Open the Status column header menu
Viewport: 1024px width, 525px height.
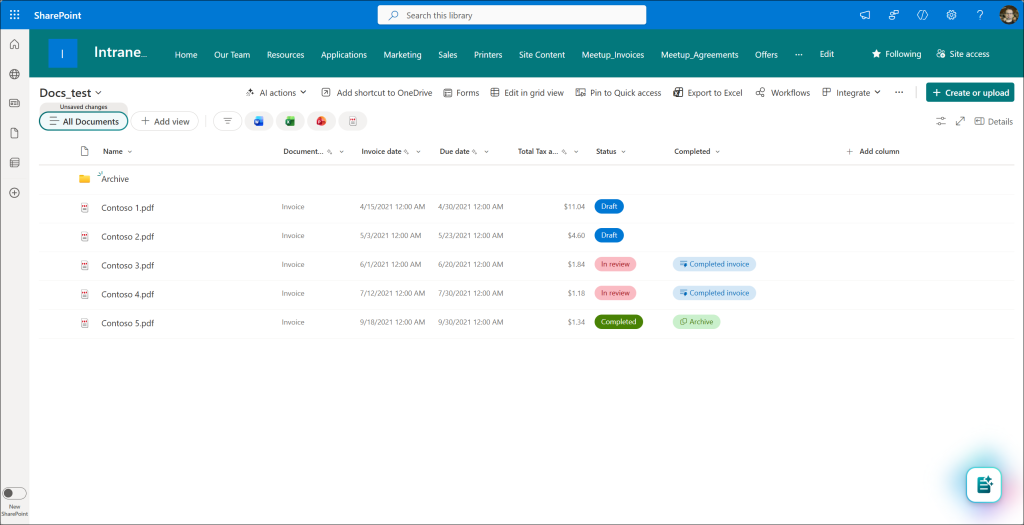[x=610, y=151]
